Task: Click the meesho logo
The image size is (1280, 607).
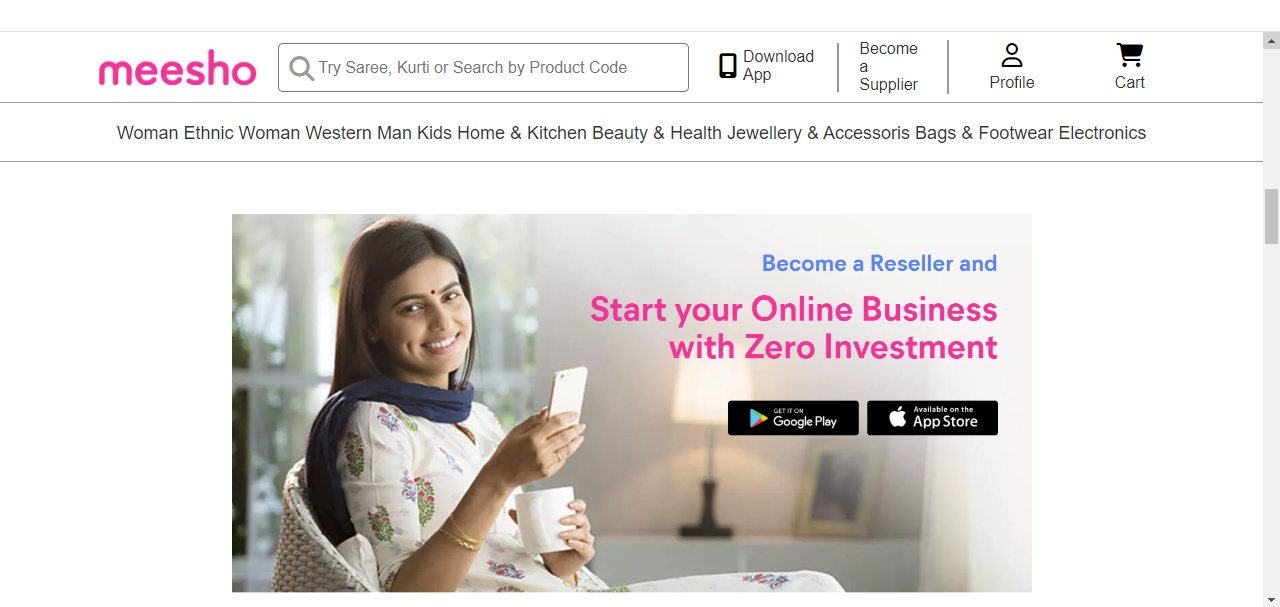Action: [x=177, y=70]
